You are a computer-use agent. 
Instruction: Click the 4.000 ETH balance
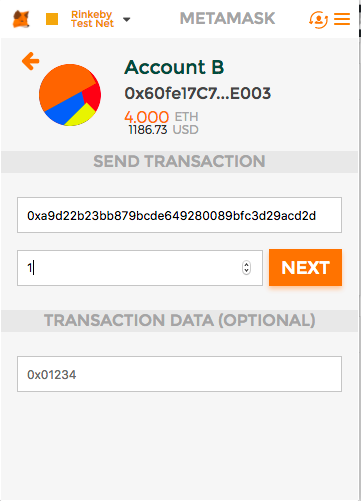161,117
